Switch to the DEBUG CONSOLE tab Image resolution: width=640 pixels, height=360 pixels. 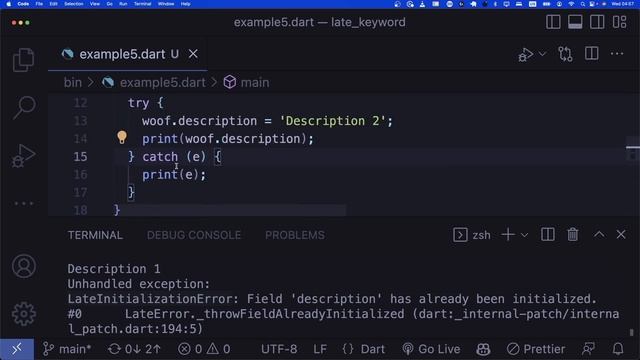point(194,235)
